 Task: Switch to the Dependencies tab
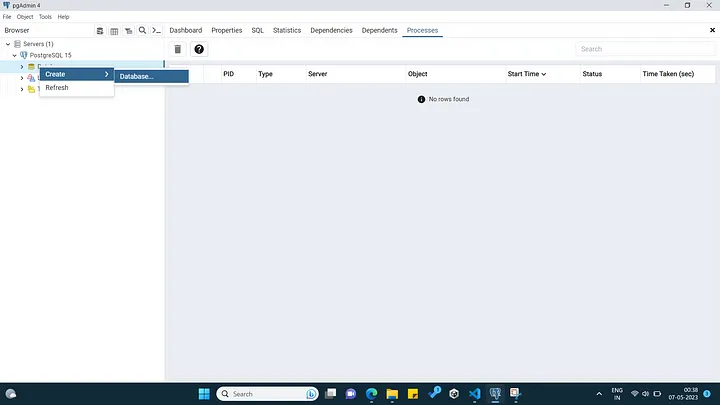[331, 30]
